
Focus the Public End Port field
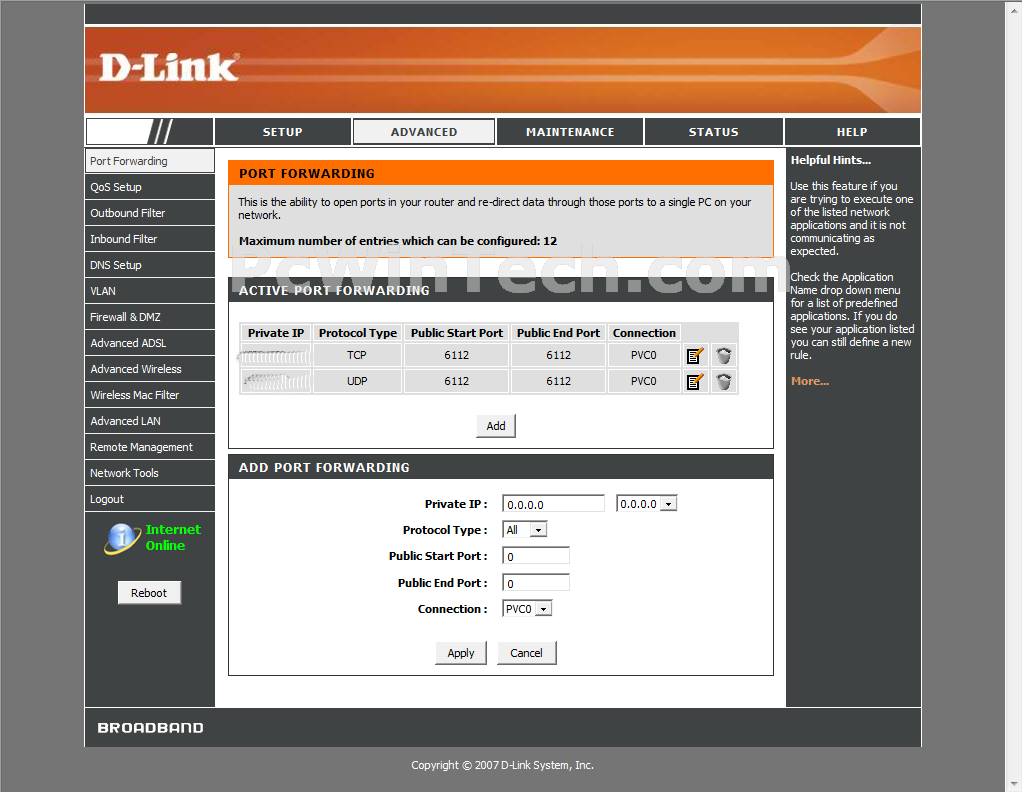536,583
